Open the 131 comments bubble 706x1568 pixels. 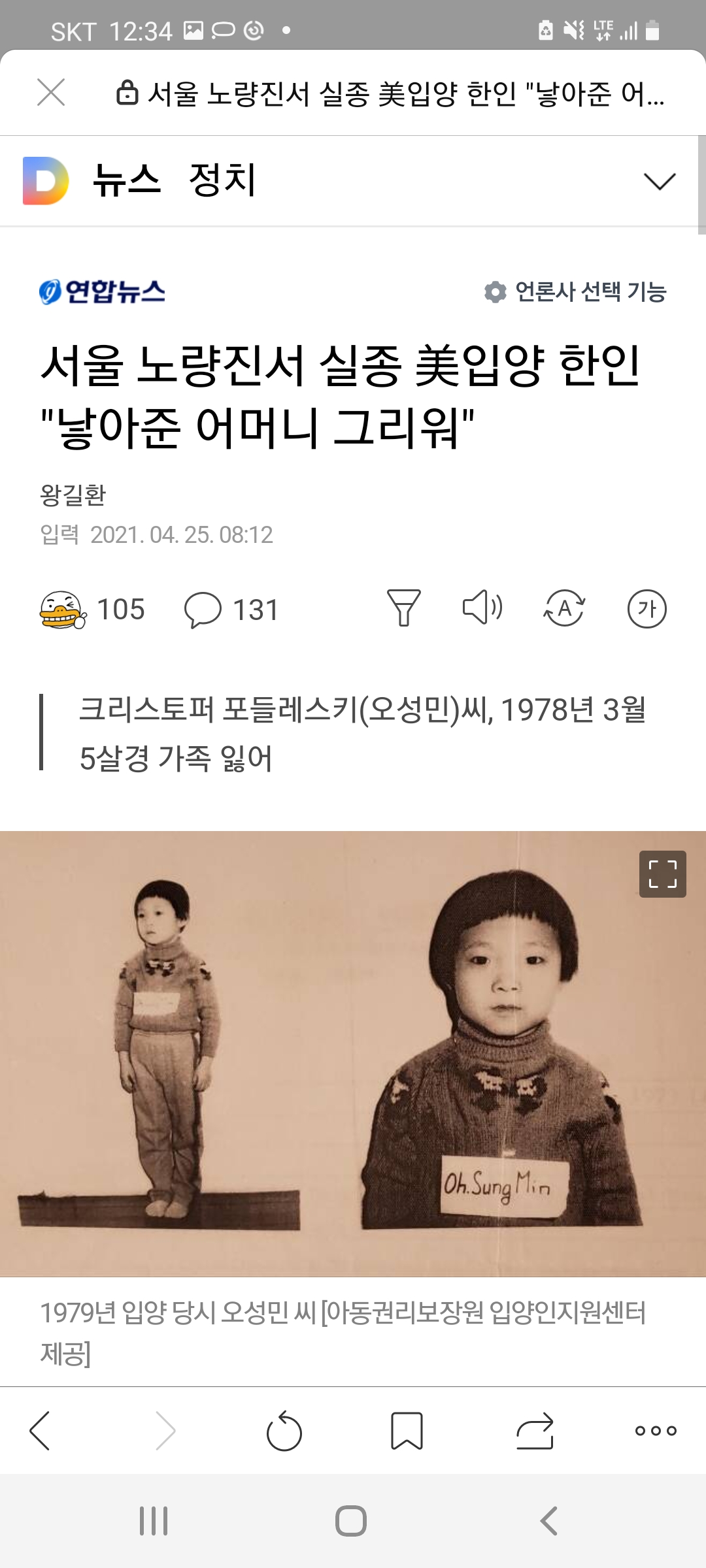click(x=231, y=609)
